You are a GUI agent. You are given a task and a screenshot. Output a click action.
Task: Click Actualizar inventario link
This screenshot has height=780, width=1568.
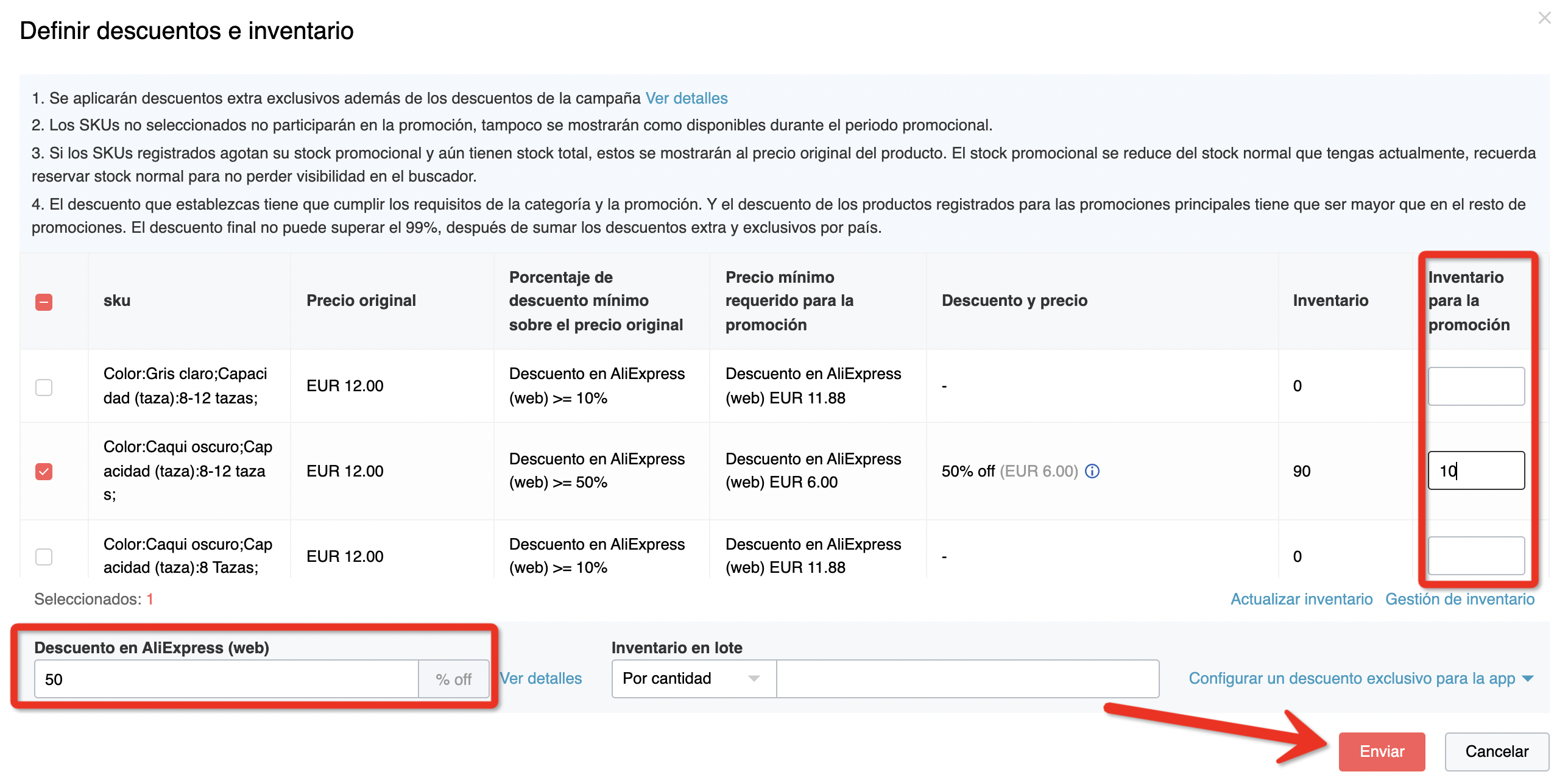1301,599
